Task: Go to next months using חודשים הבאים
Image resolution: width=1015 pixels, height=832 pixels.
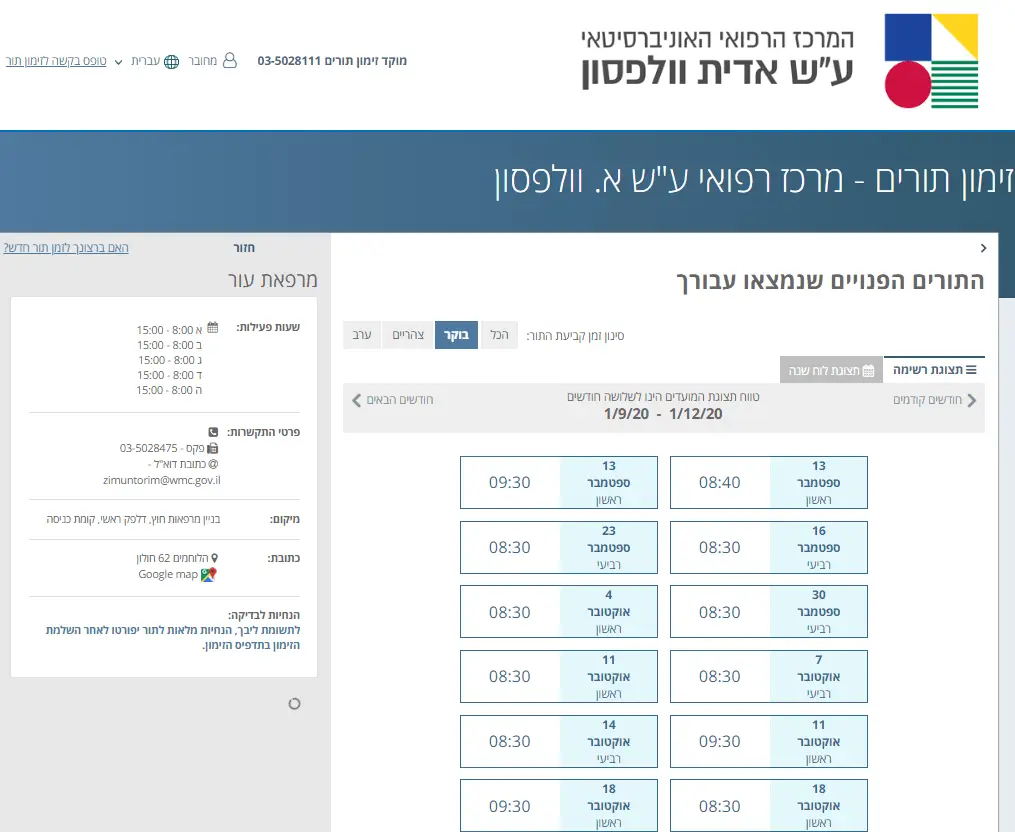Action: [392, 400]
